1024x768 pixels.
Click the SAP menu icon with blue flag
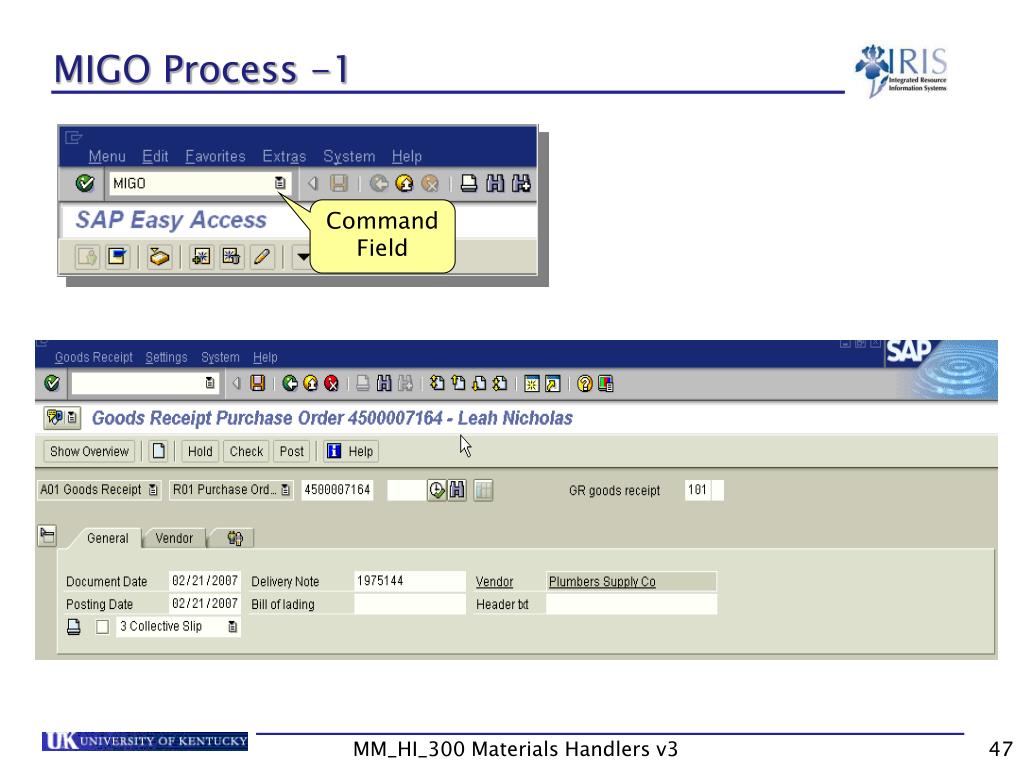click(118, 256)
